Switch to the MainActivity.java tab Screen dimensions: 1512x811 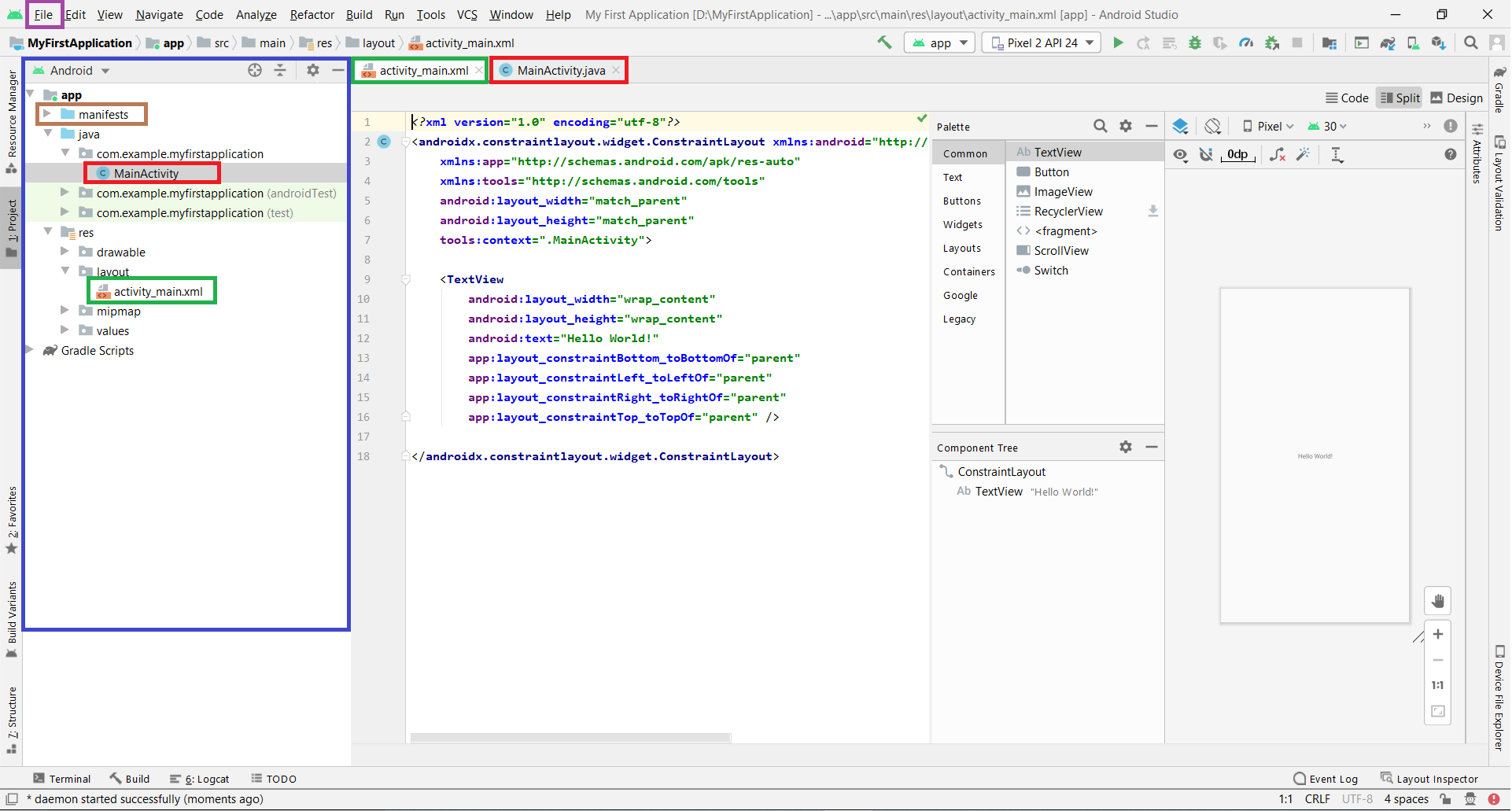click(x=559, y=71)
